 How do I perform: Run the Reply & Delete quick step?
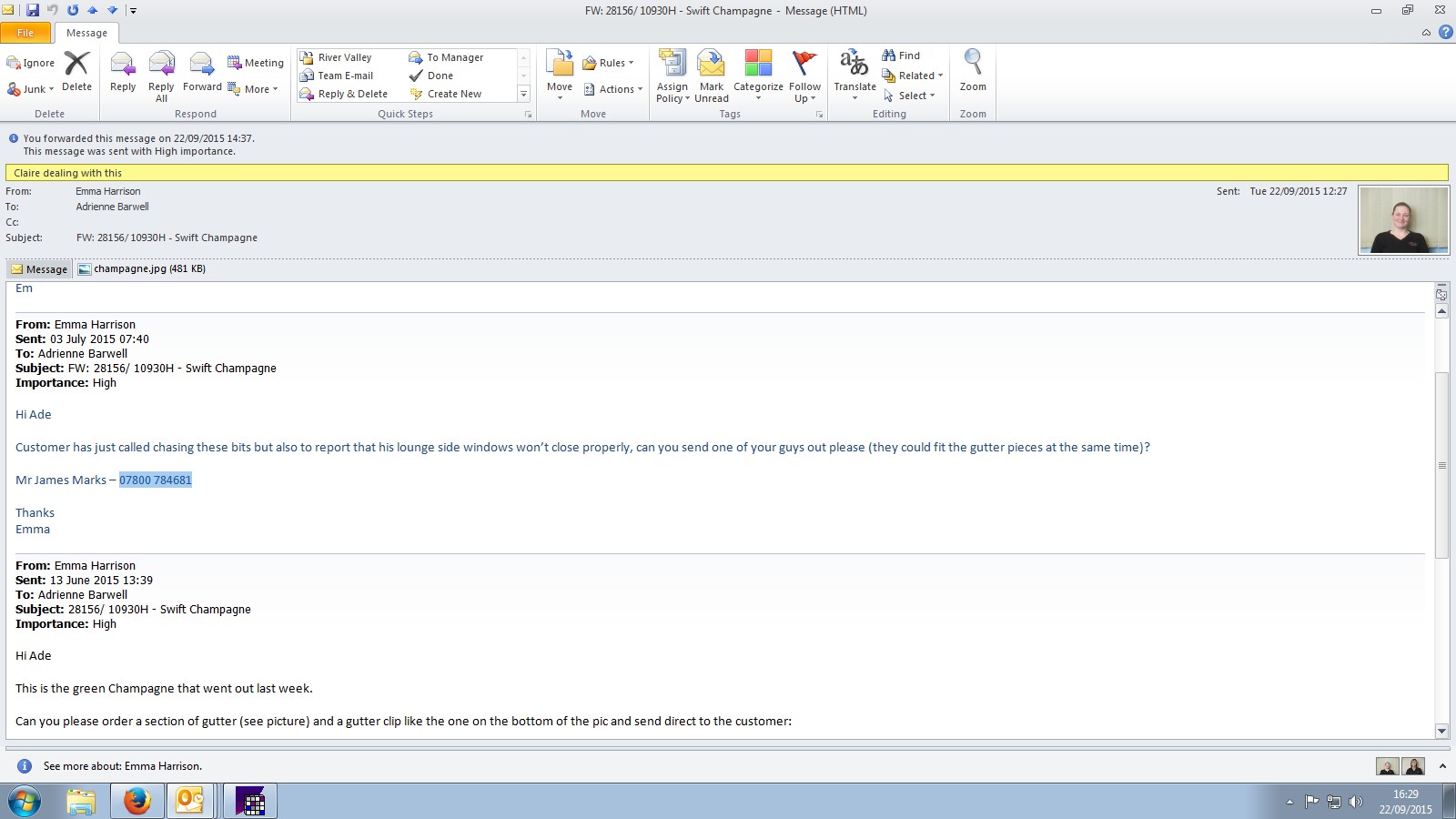(344, 94)
